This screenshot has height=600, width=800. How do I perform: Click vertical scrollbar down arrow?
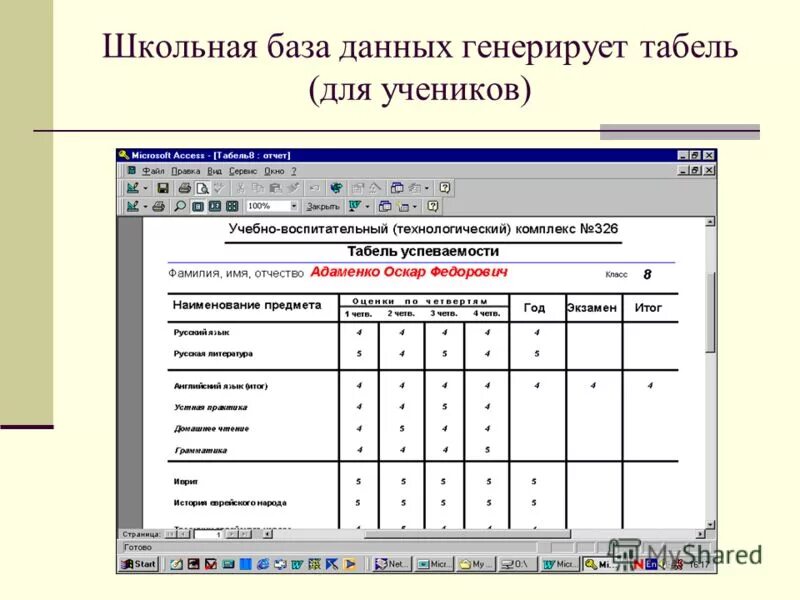pyautogui.click(x=710, y=524)
